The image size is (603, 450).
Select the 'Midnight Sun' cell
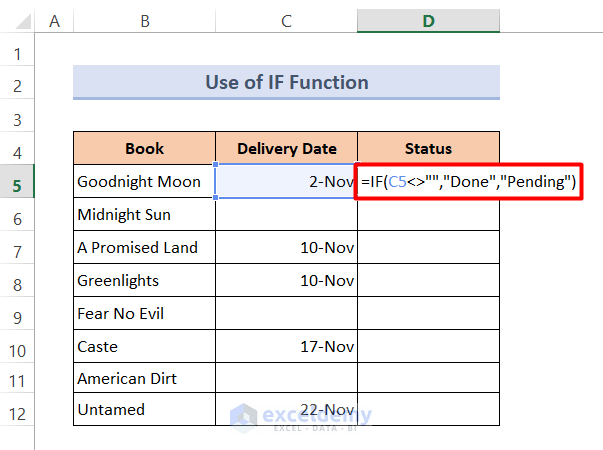[x=144, y=215]
